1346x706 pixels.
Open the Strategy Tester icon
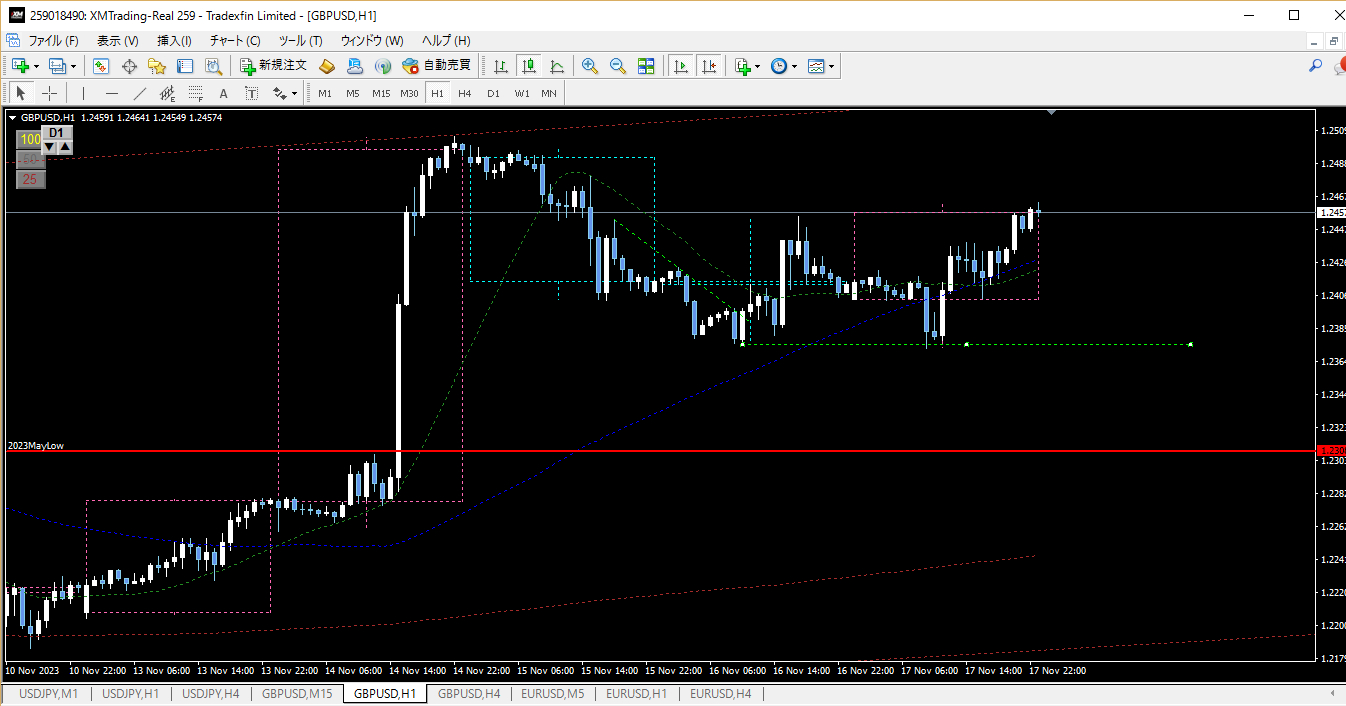coord(213,66)
